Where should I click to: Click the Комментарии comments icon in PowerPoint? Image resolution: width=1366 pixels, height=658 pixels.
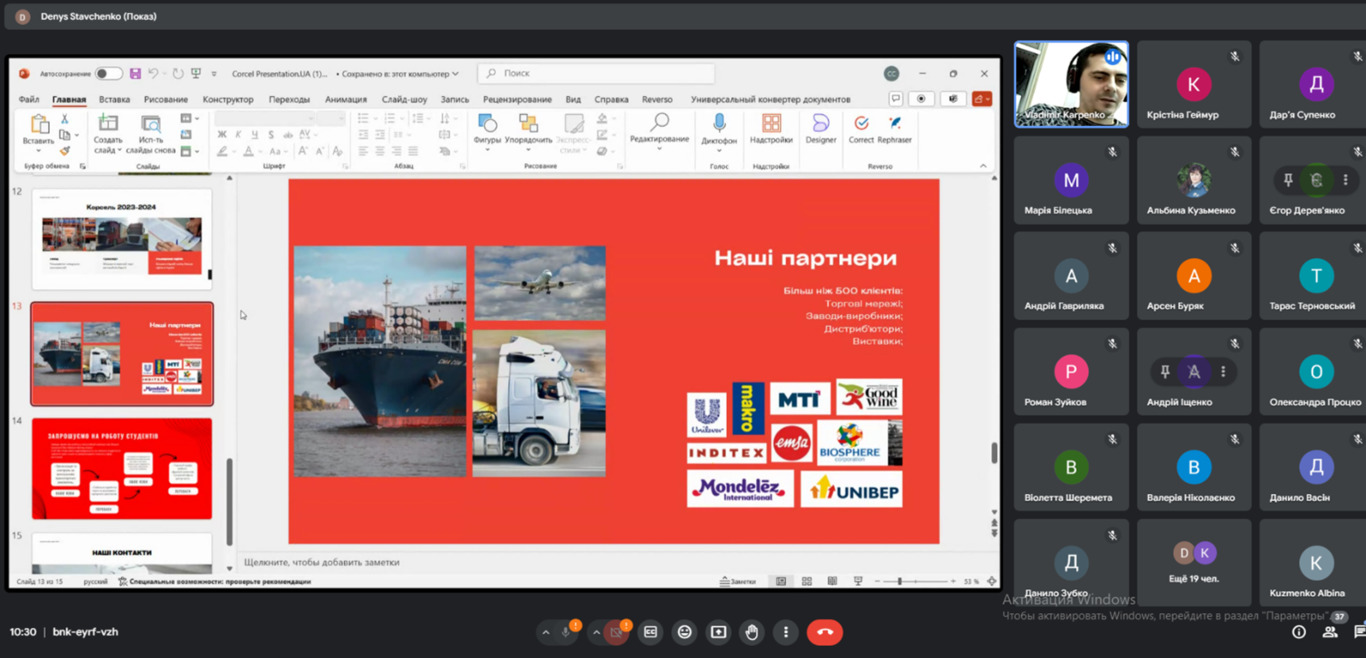[x=896, y=99]
